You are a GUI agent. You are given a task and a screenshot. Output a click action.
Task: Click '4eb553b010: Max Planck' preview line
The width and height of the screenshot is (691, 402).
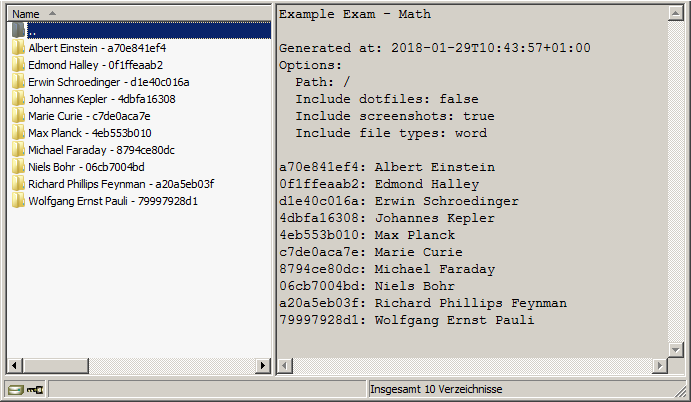(367, 235)
